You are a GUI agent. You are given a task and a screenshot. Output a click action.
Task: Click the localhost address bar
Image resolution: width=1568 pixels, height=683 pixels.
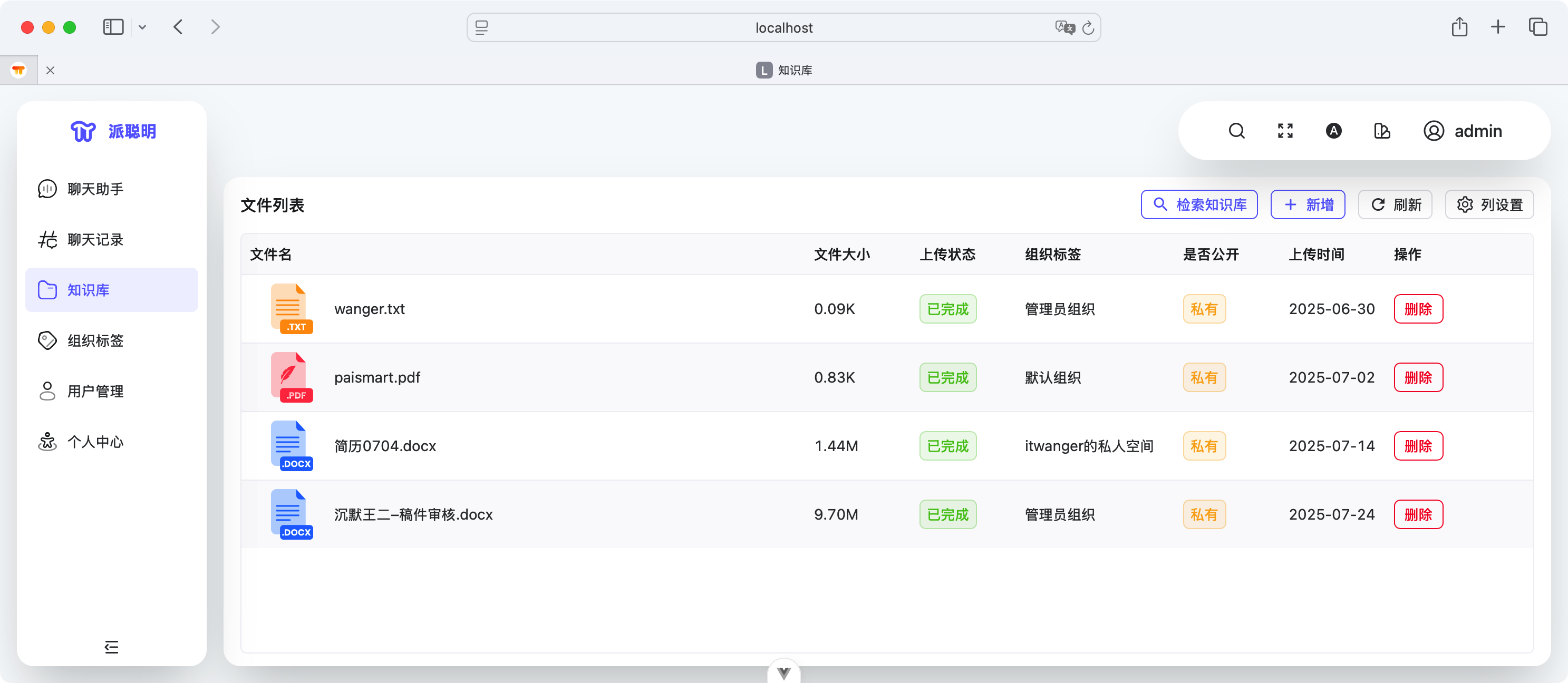point(783,28)
